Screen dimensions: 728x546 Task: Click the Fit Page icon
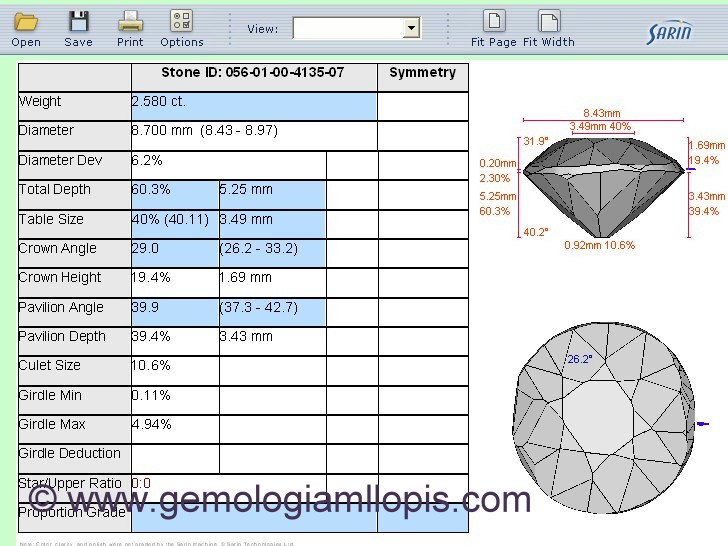tap(494, 21)
